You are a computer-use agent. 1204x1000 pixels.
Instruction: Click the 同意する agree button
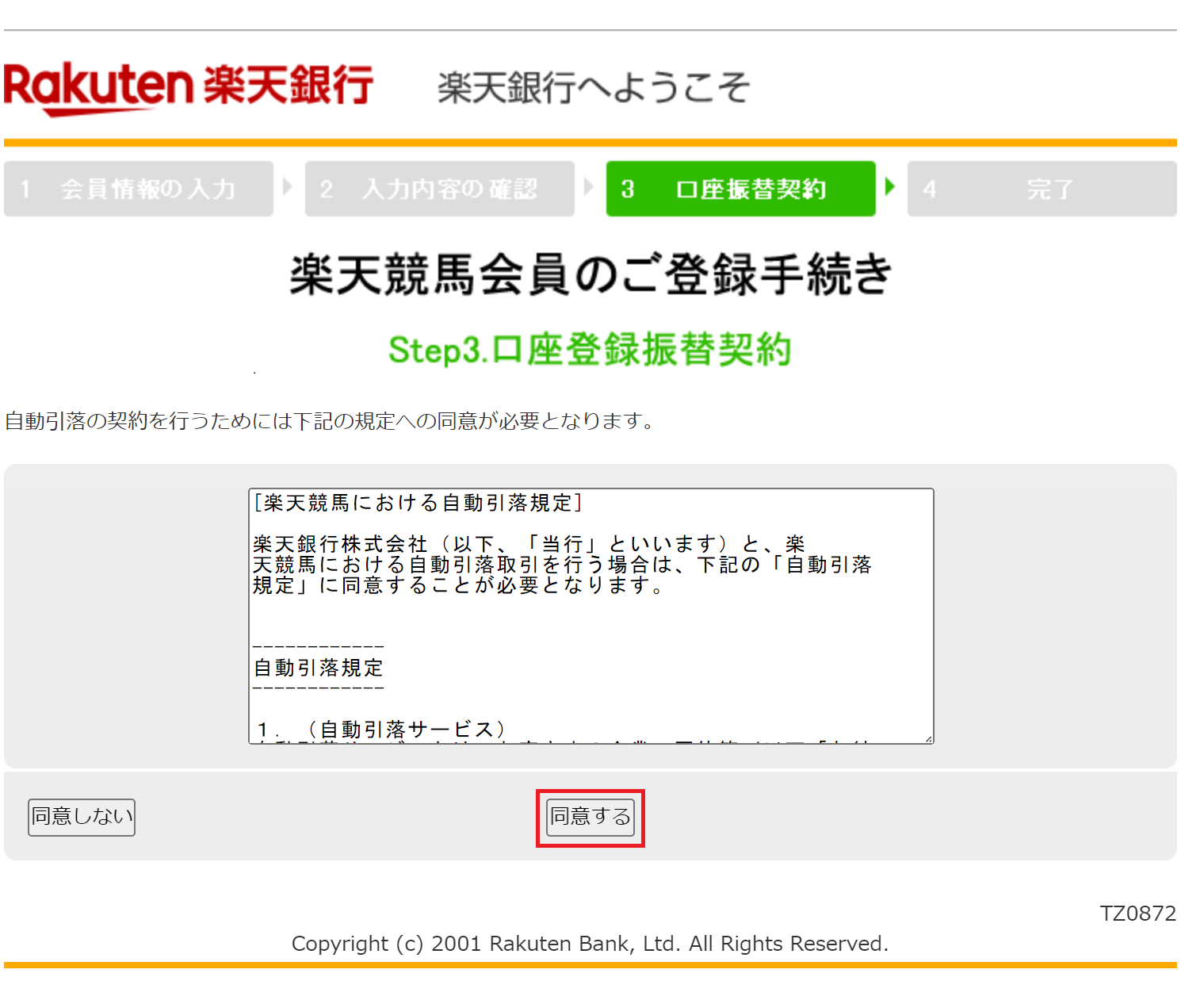coord(591,817)
